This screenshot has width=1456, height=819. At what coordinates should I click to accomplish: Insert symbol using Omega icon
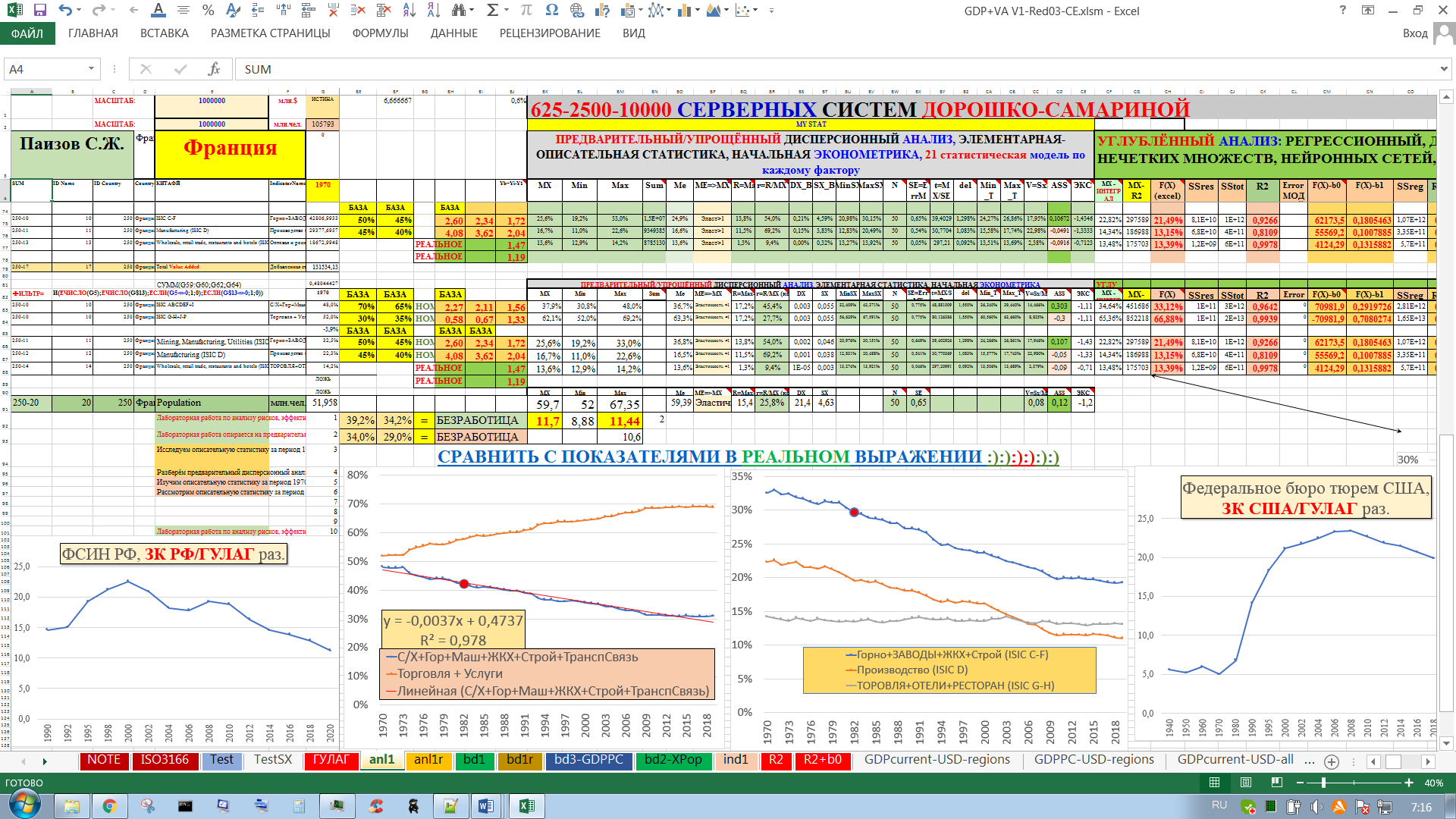tap(551, 11)
